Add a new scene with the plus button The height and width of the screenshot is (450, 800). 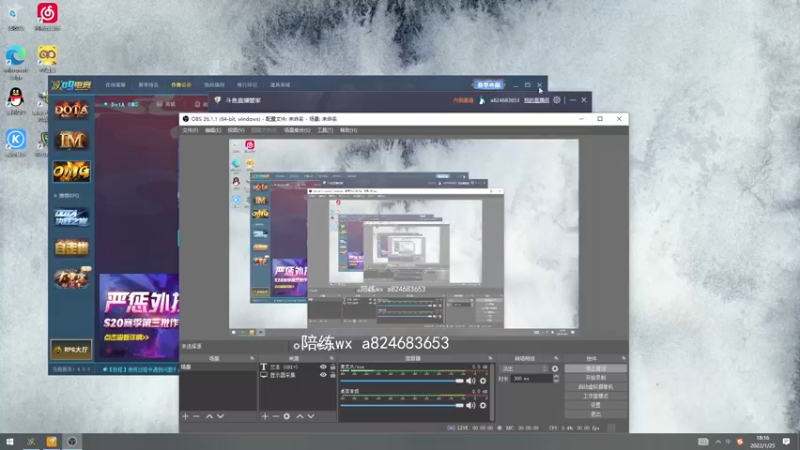click(185, 416)
